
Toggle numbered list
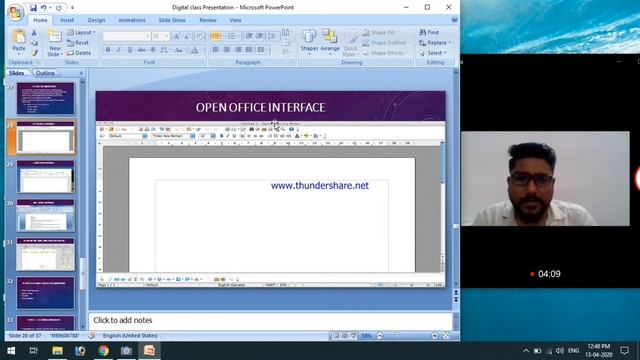coord(232,36)
